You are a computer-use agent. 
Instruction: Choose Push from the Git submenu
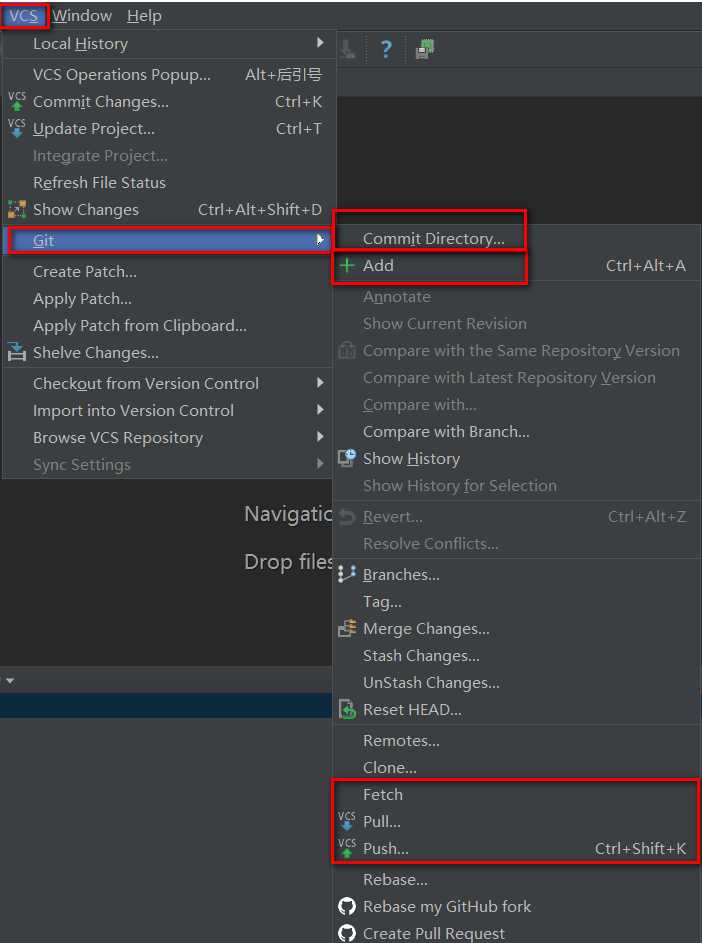tap(386, 848)
